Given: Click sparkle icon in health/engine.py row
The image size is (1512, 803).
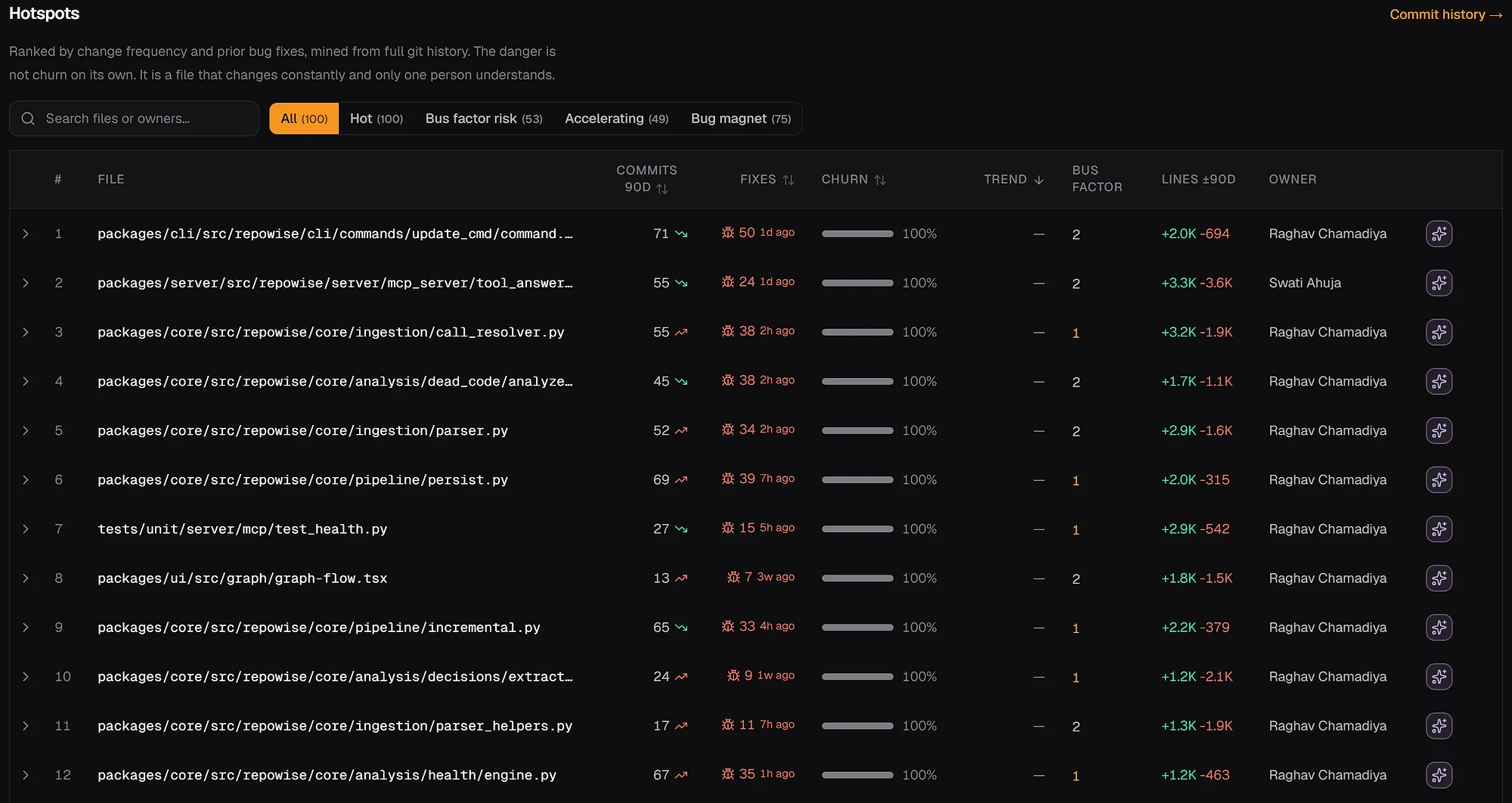Looking at the screenshot, I should coord(1439,774).
